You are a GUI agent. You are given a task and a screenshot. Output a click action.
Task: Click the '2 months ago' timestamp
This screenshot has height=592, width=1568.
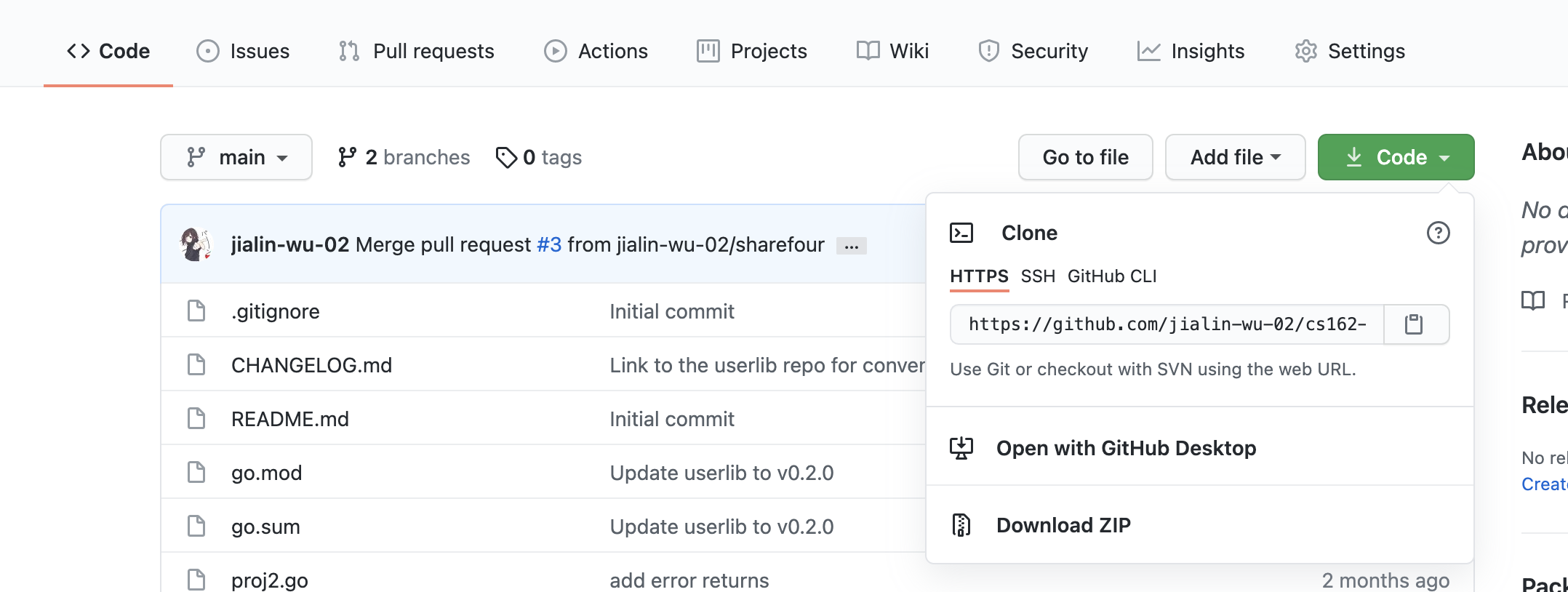coord(1385,580)
